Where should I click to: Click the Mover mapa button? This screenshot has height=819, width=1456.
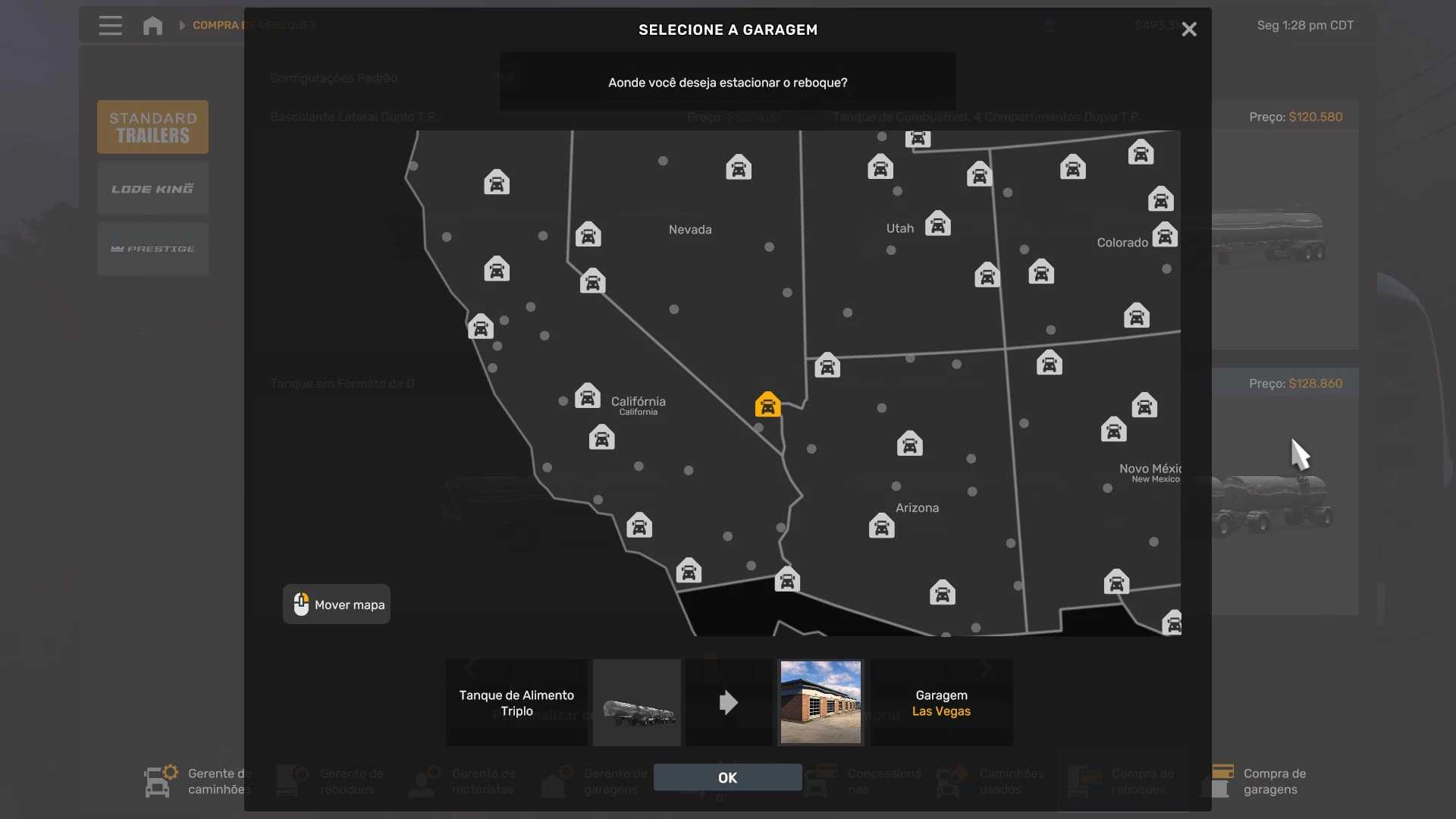337,604
